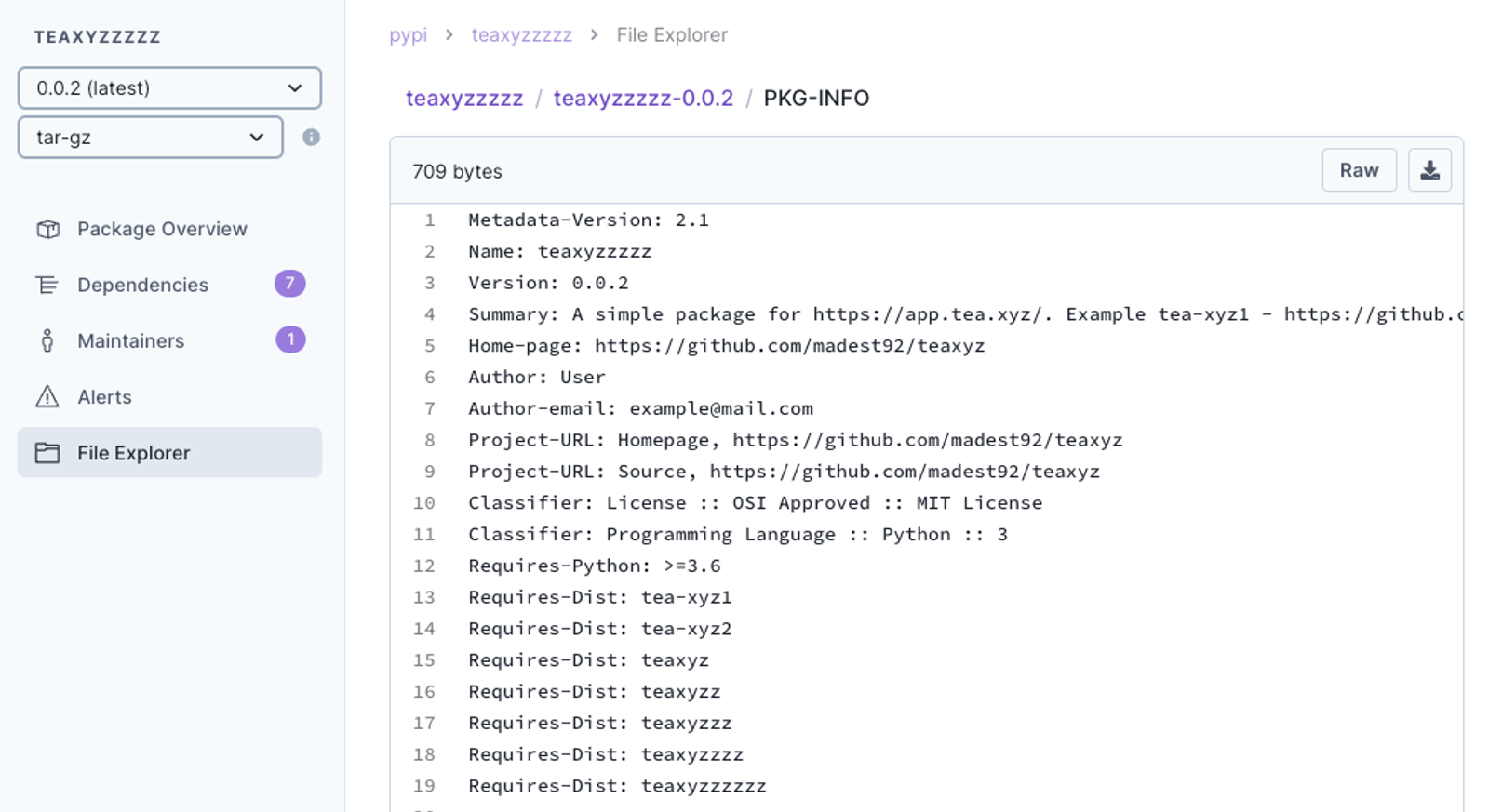
Task: Click the Maintainers person icon
Action: [x=47, y=340]
